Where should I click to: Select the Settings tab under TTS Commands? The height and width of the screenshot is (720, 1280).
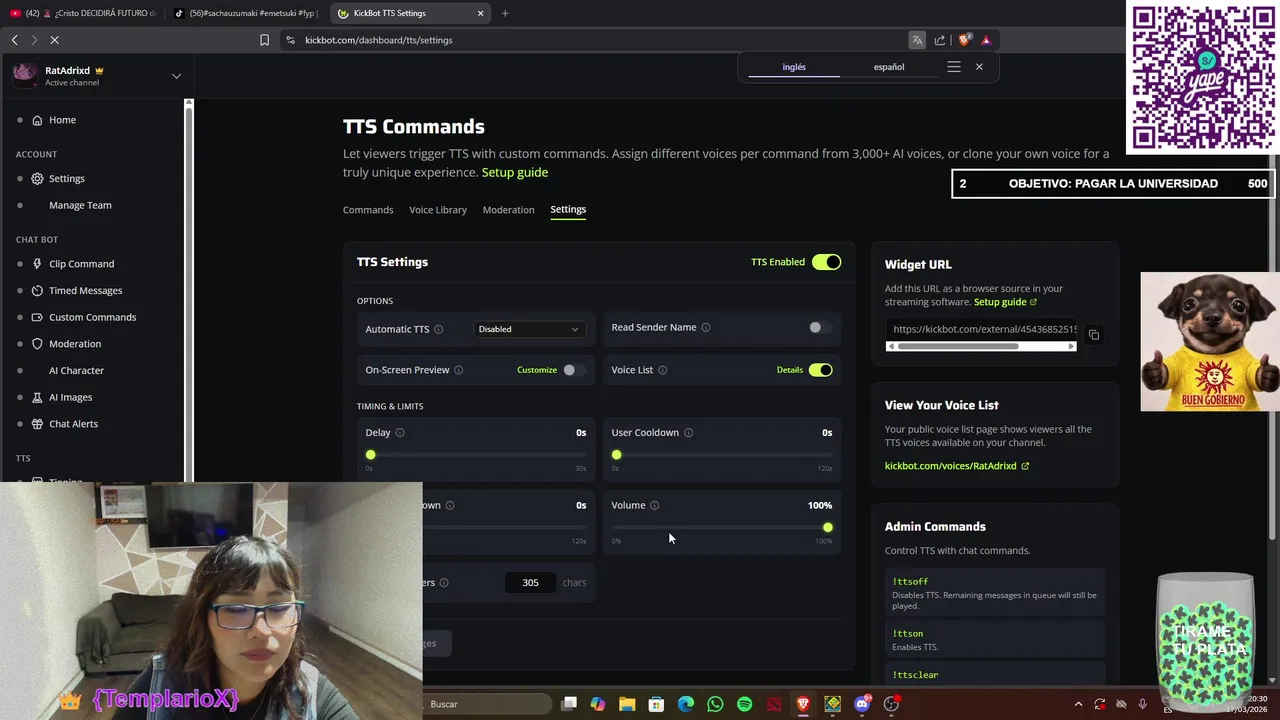coord(568,209)
